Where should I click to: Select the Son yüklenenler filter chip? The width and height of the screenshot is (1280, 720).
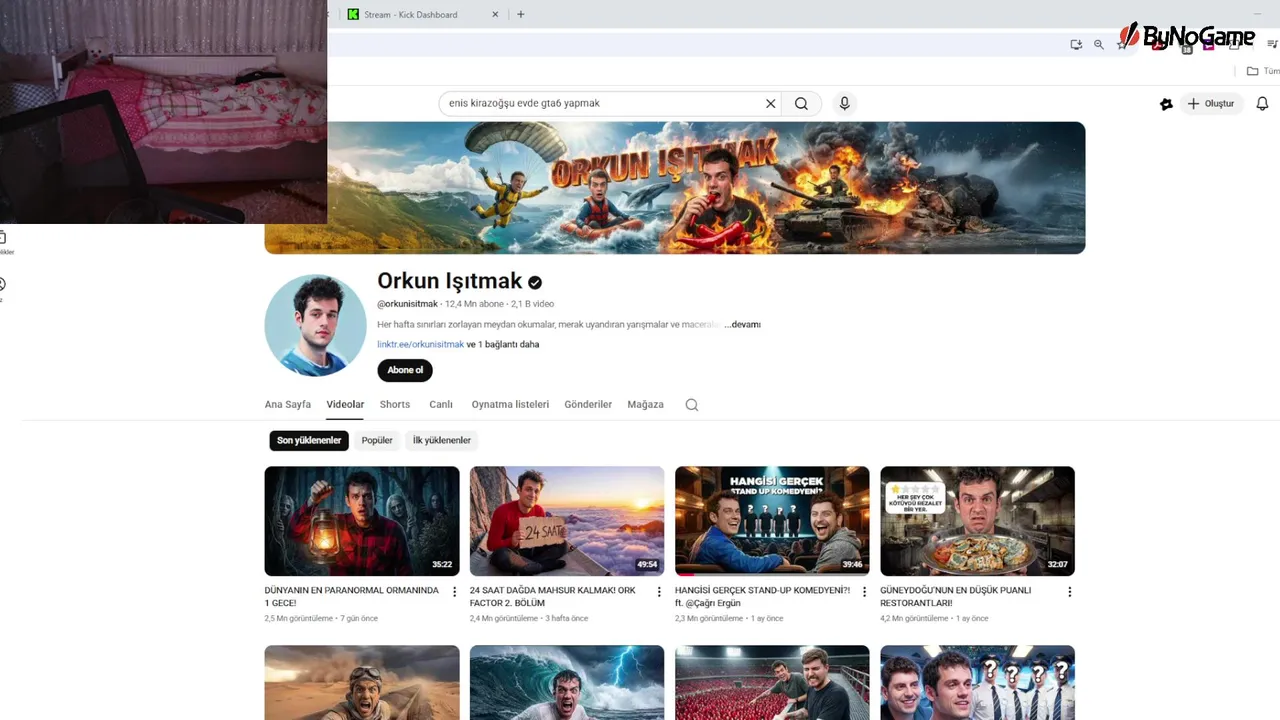point(309,440)
